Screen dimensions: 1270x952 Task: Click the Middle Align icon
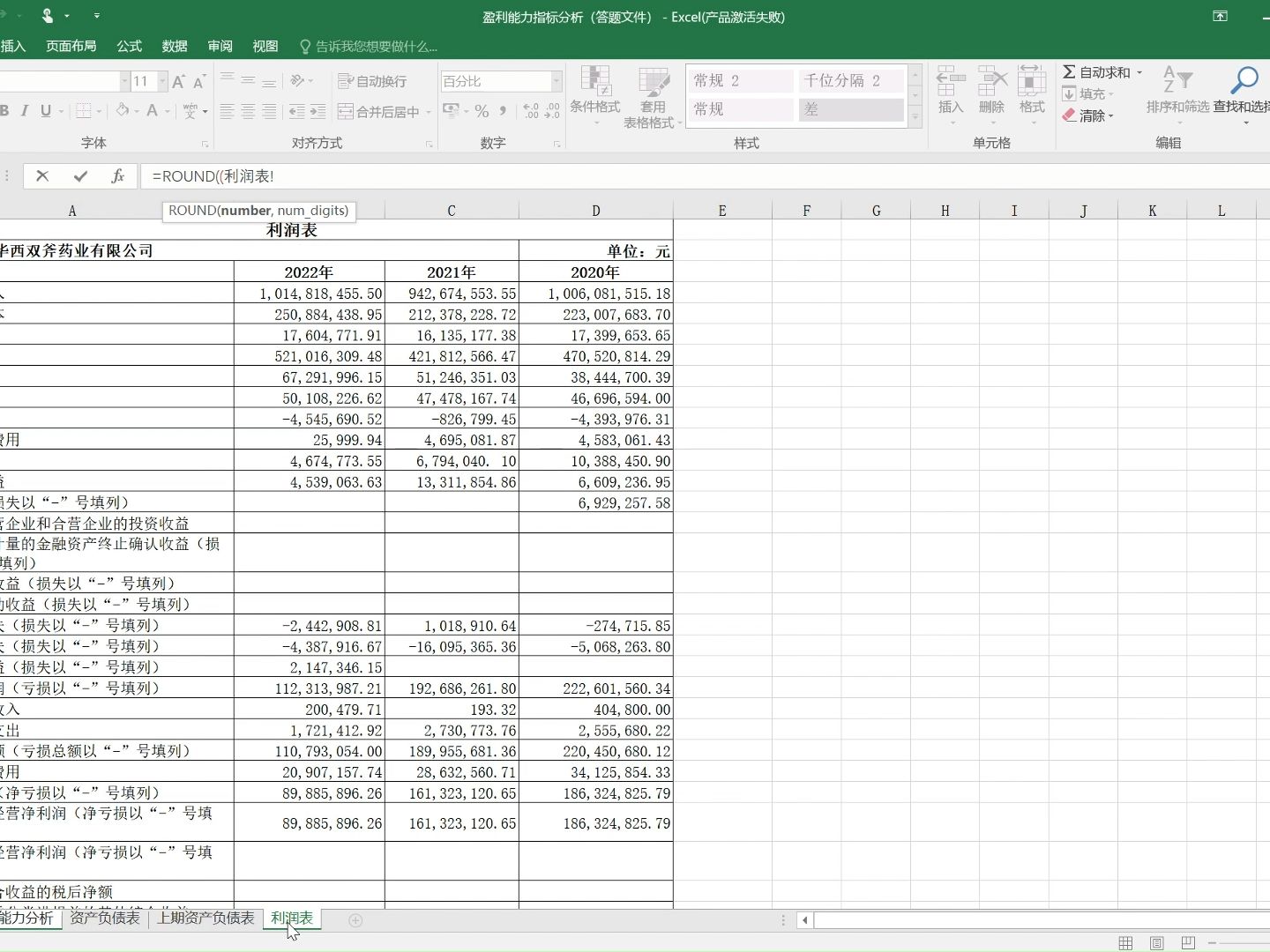click(x=248, y=80)
